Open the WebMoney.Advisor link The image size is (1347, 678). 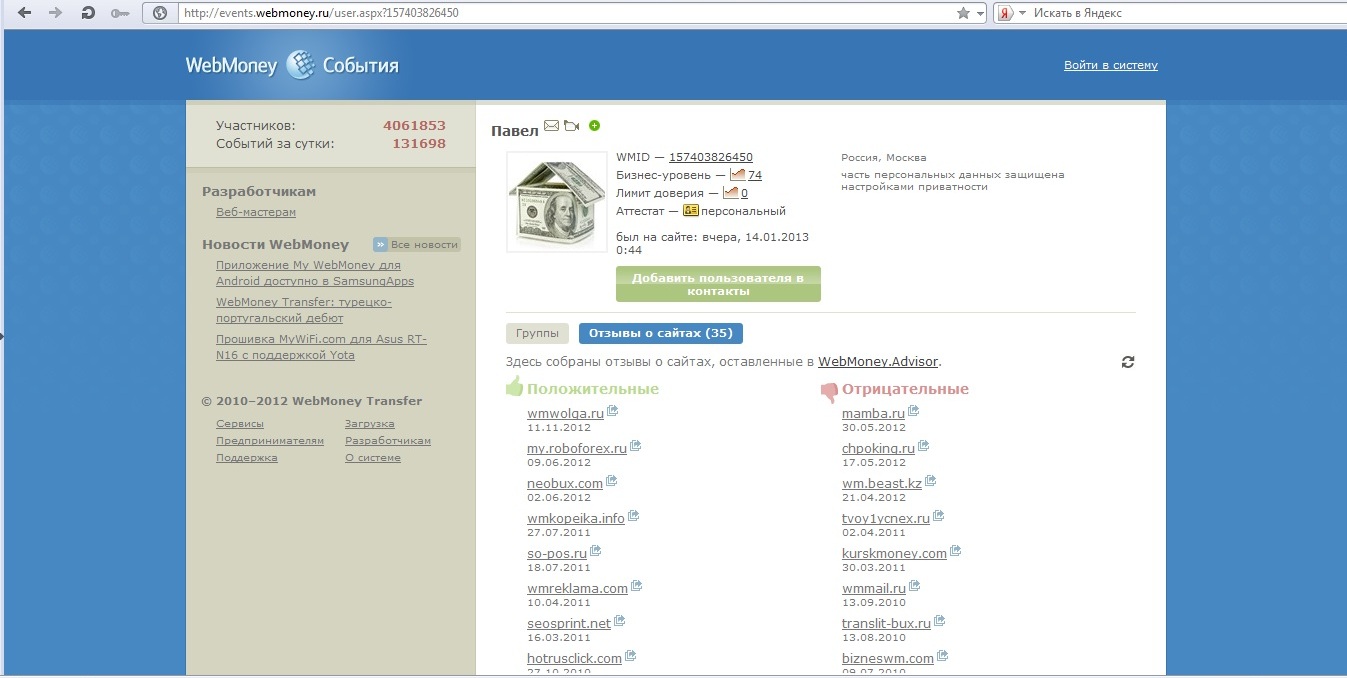pyautogui.click(x=879, y=362)
